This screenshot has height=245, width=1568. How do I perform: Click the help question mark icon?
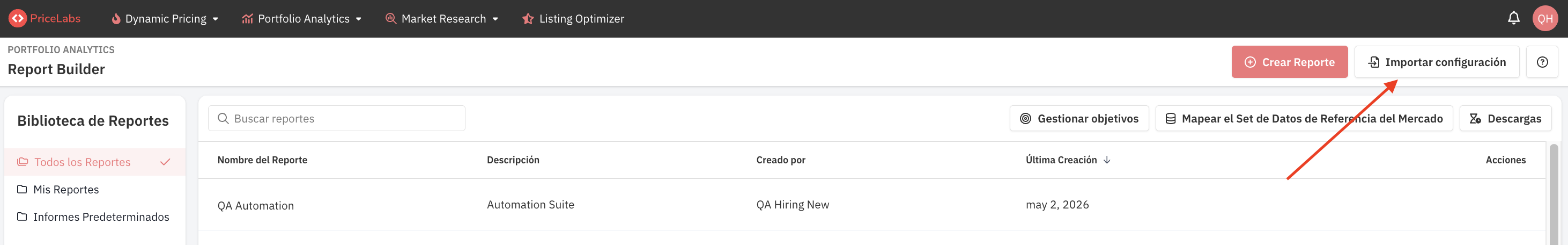[x=1542, y=62]
